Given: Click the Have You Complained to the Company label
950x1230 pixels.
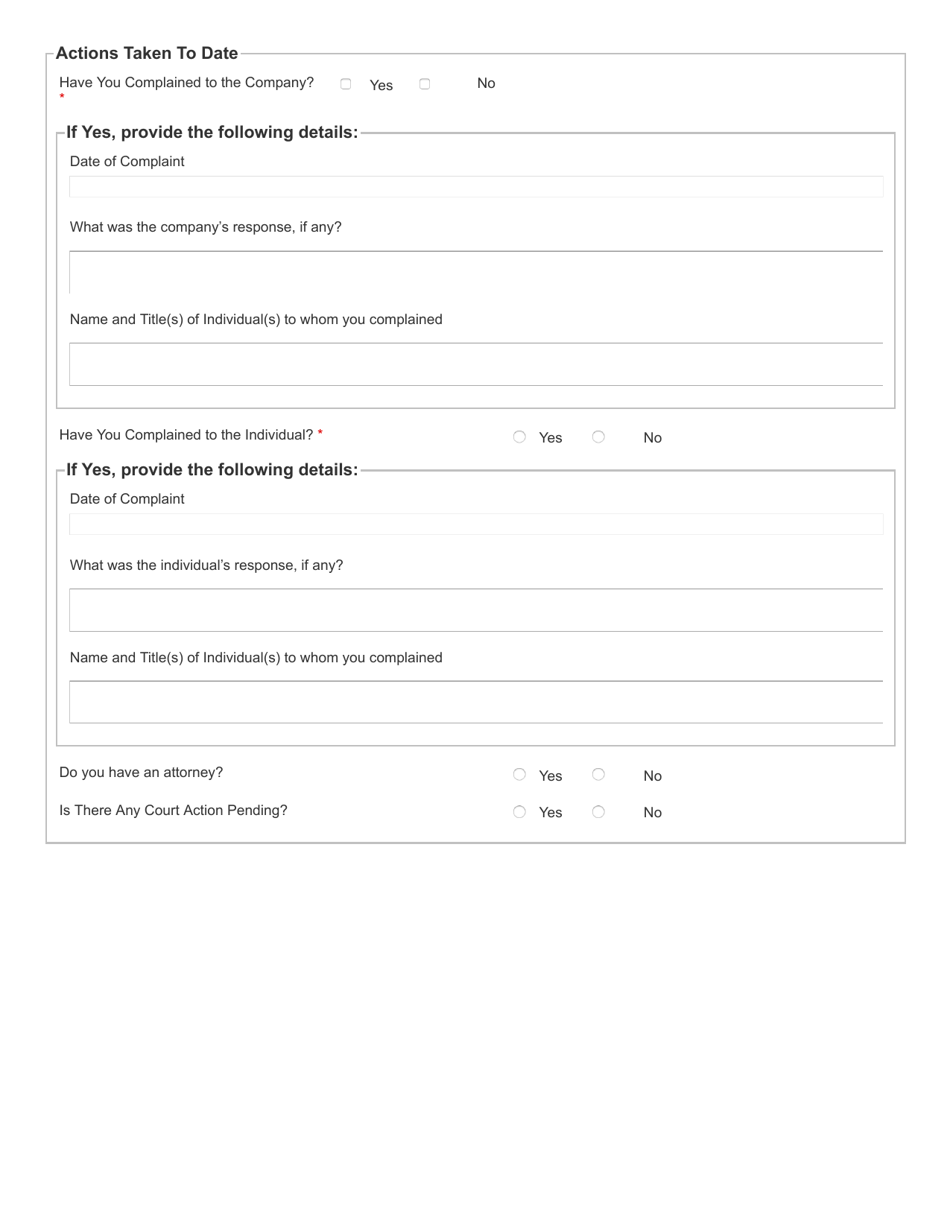Looking at the screenshot, I should [186, 82].
